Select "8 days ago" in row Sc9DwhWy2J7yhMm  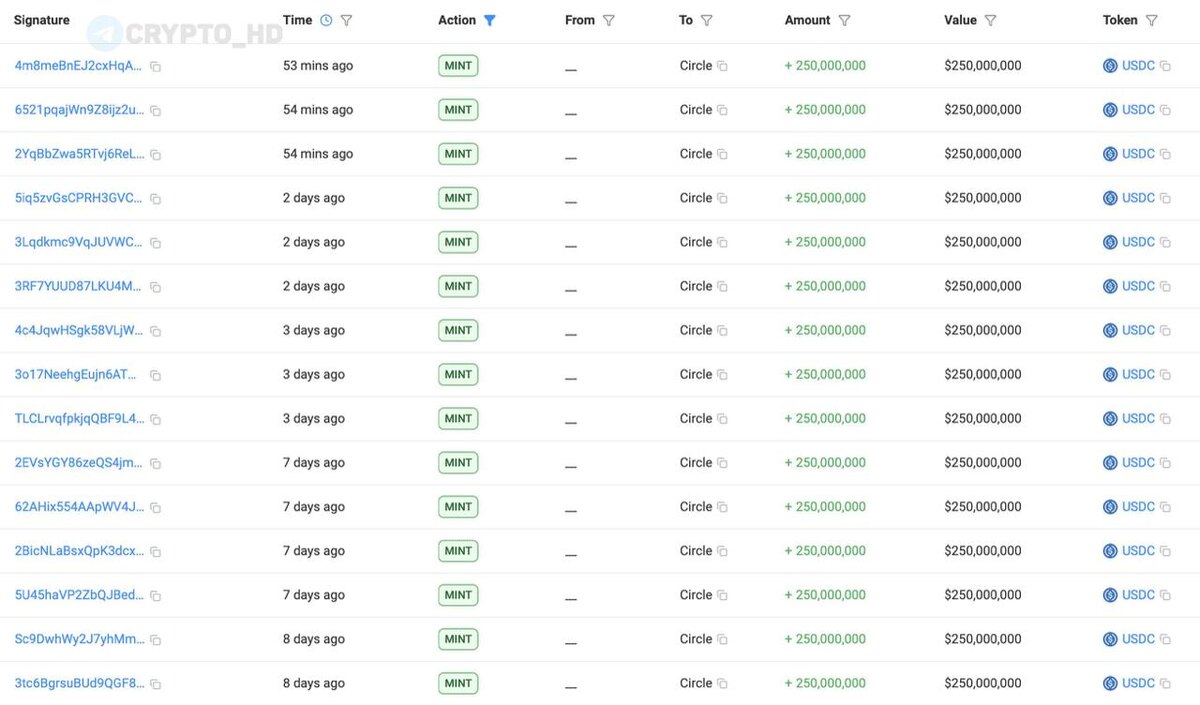click(x=314, y=639)
